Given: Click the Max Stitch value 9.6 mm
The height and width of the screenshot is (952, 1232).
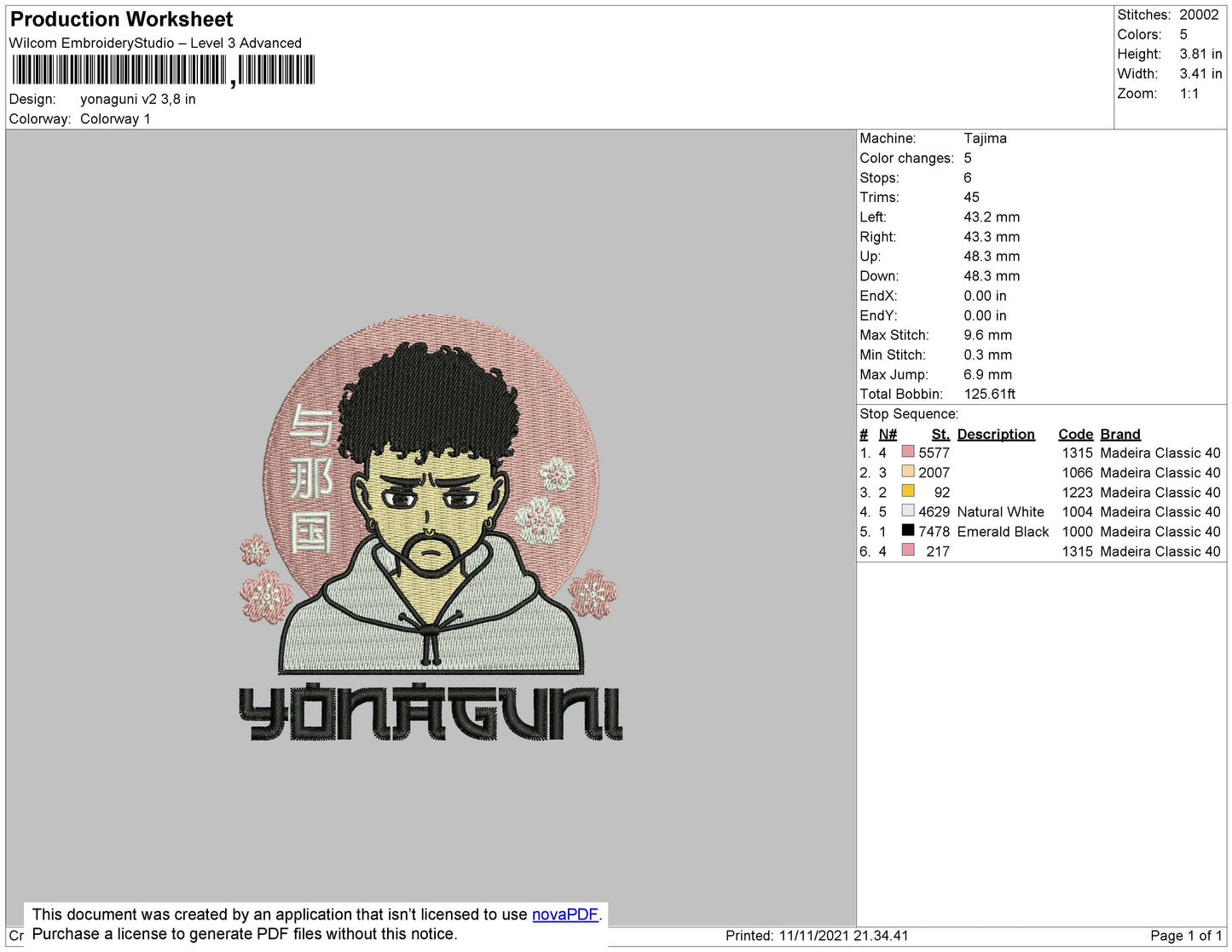Looking at the screenshot, I should (x=987, y=335).
